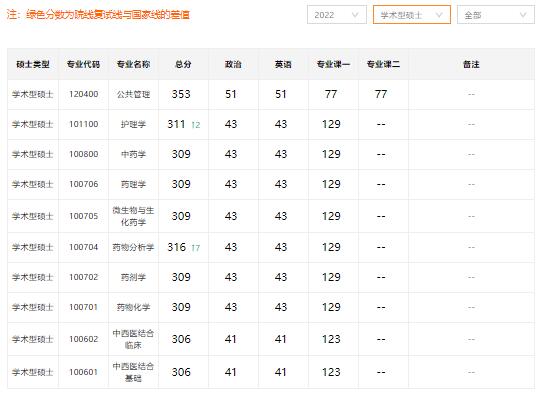
Task: Click the green difference value 17
Action: (196, 248)
